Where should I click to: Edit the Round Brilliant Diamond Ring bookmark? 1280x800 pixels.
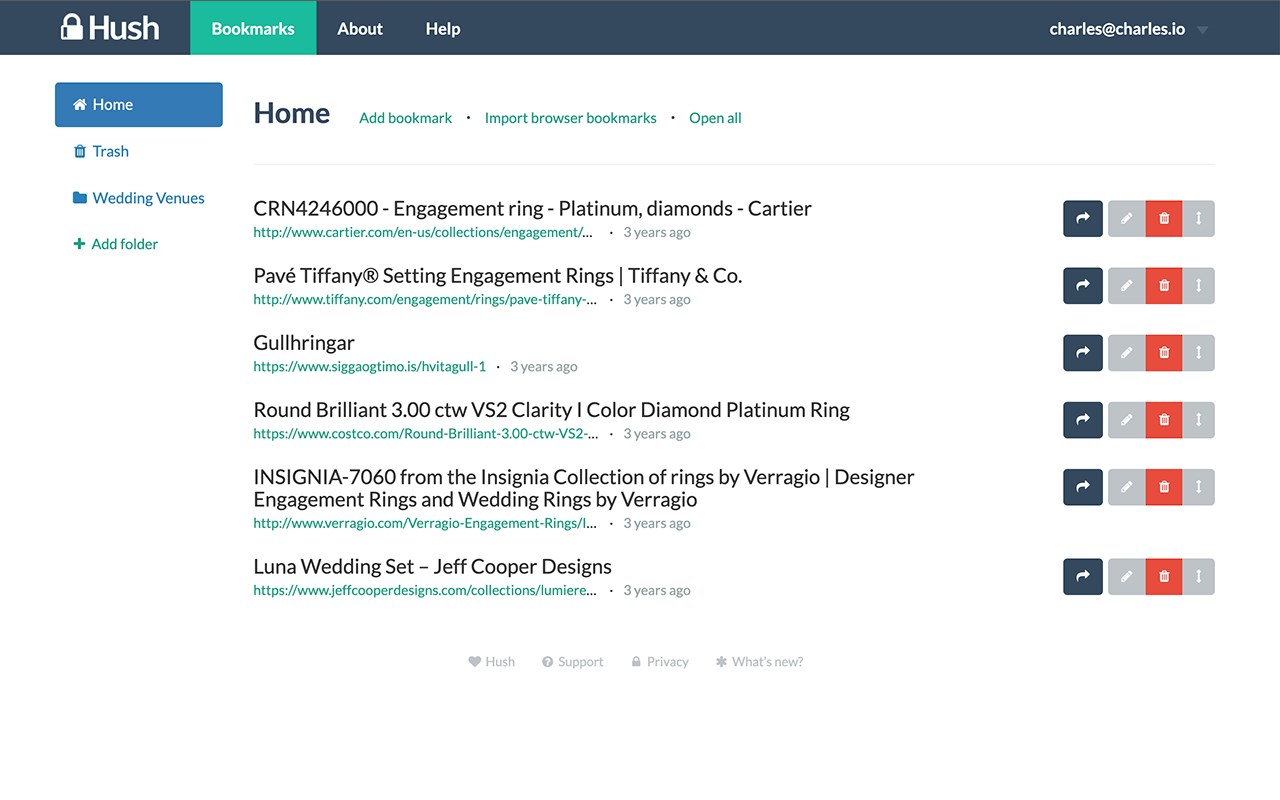pyautogui.click(x=1127, y=419)
